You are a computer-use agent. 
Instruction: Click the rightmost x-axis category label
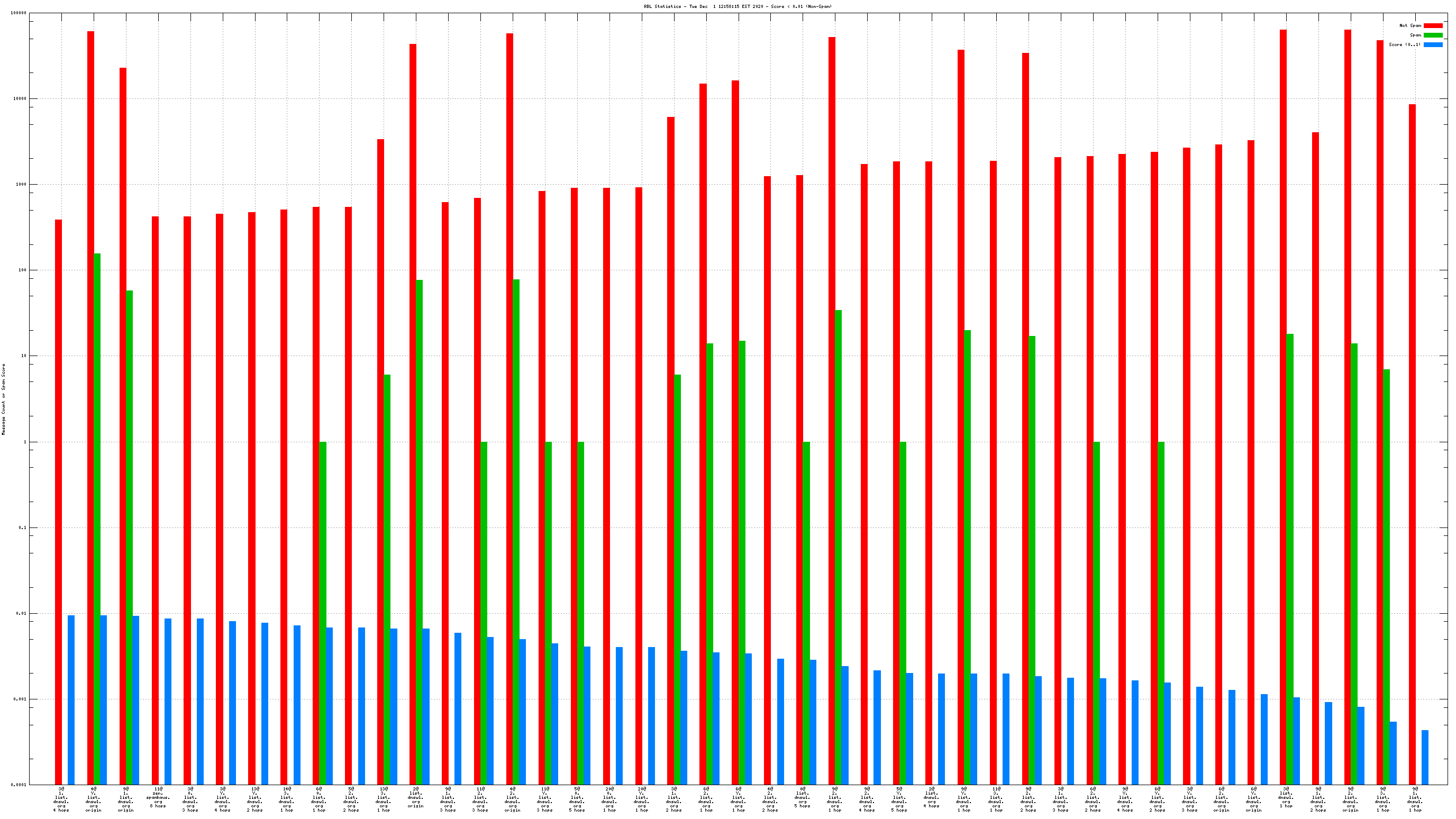point(1415,799)
